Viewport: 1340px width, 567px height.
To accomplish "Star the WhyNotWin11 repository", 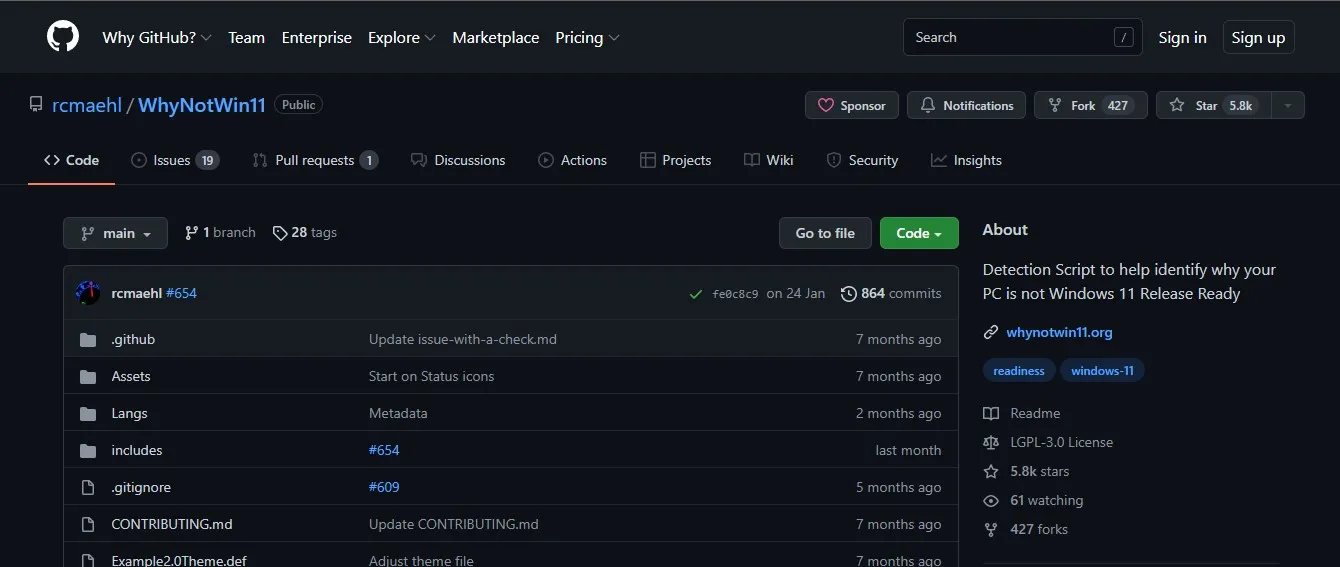I will point(1212,105).
